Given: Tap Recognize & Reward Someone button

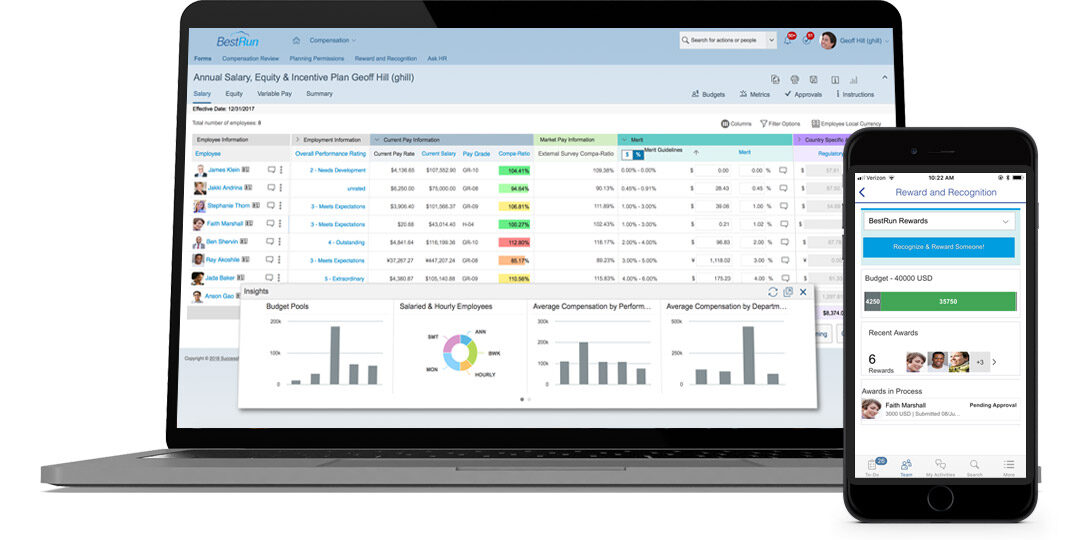Looking at the screenshot, I should [x=939, y=247].
